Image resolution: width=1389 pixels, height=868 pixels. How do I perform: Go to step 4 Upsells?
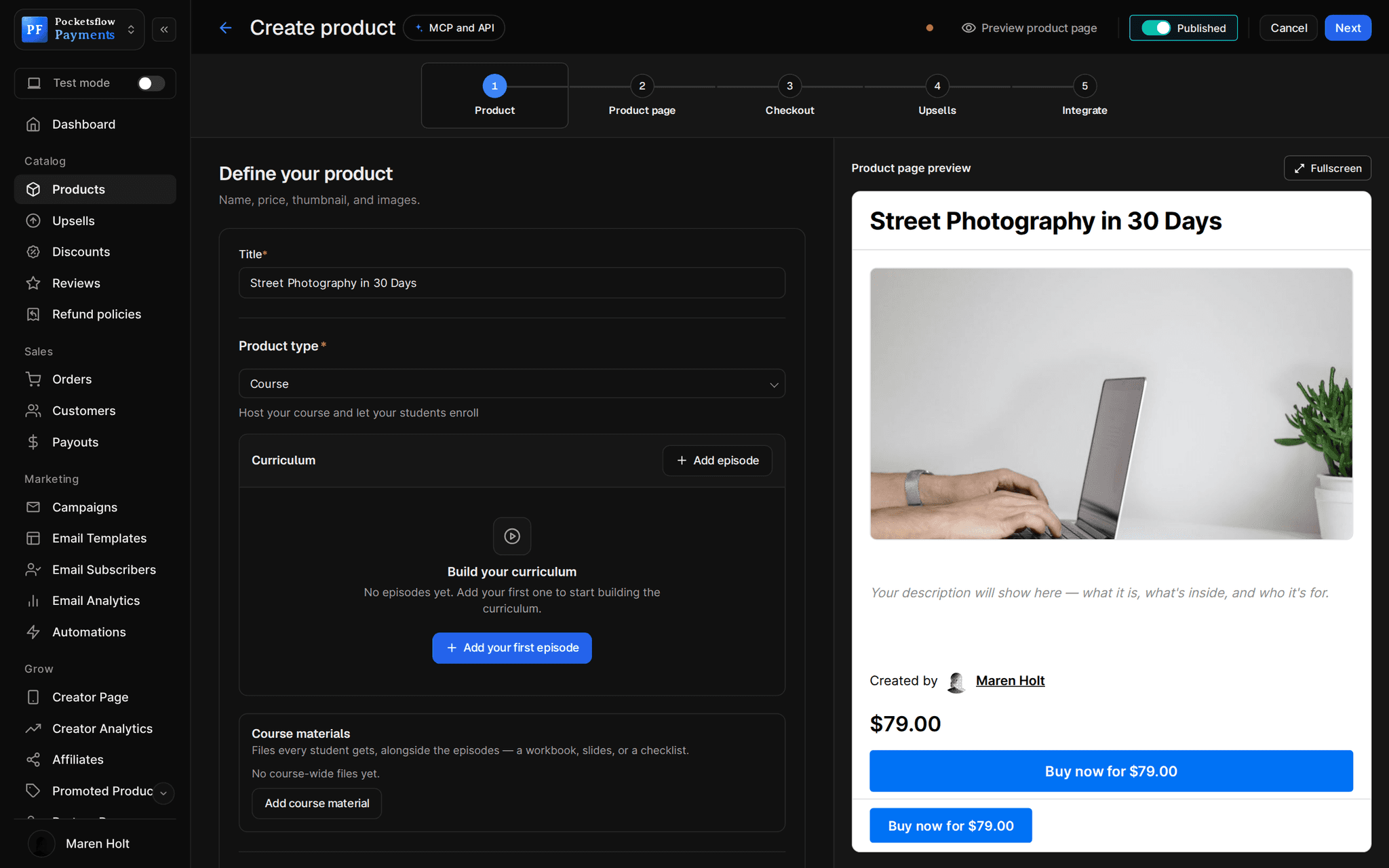coord(937,96)
